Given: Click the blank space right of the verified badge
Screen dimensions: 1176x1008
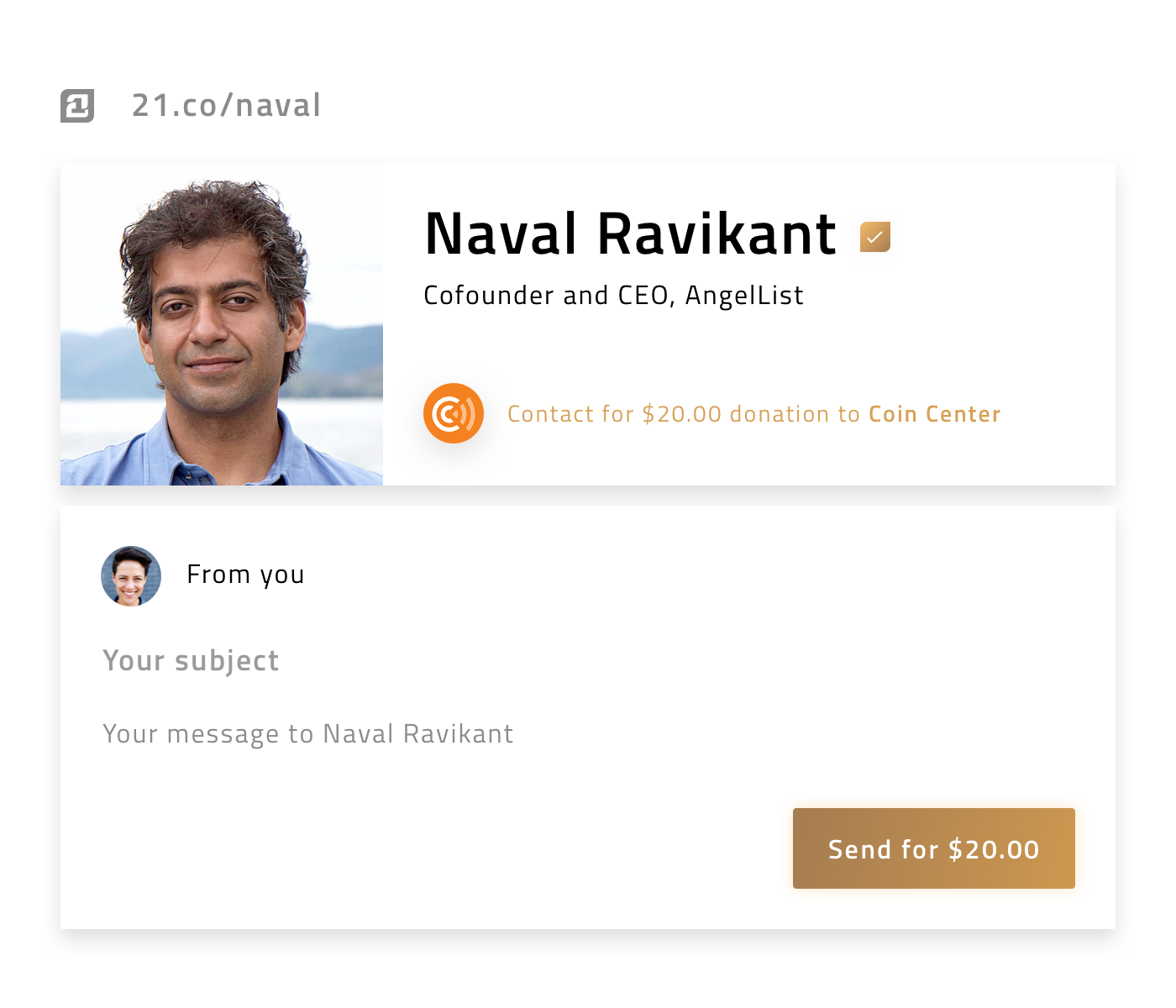Looking at the screenshot, I should [x=1000, y=237].
